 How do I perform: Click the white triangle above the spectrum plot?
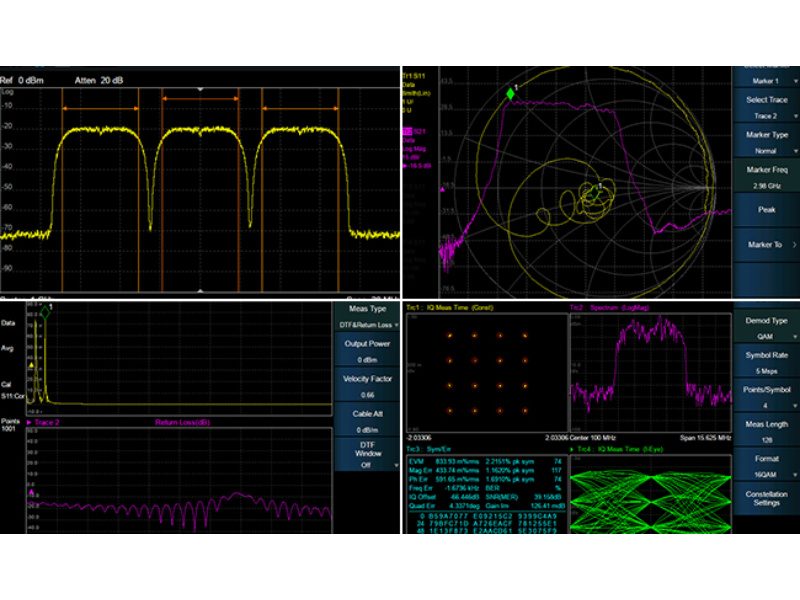[201, 90]
